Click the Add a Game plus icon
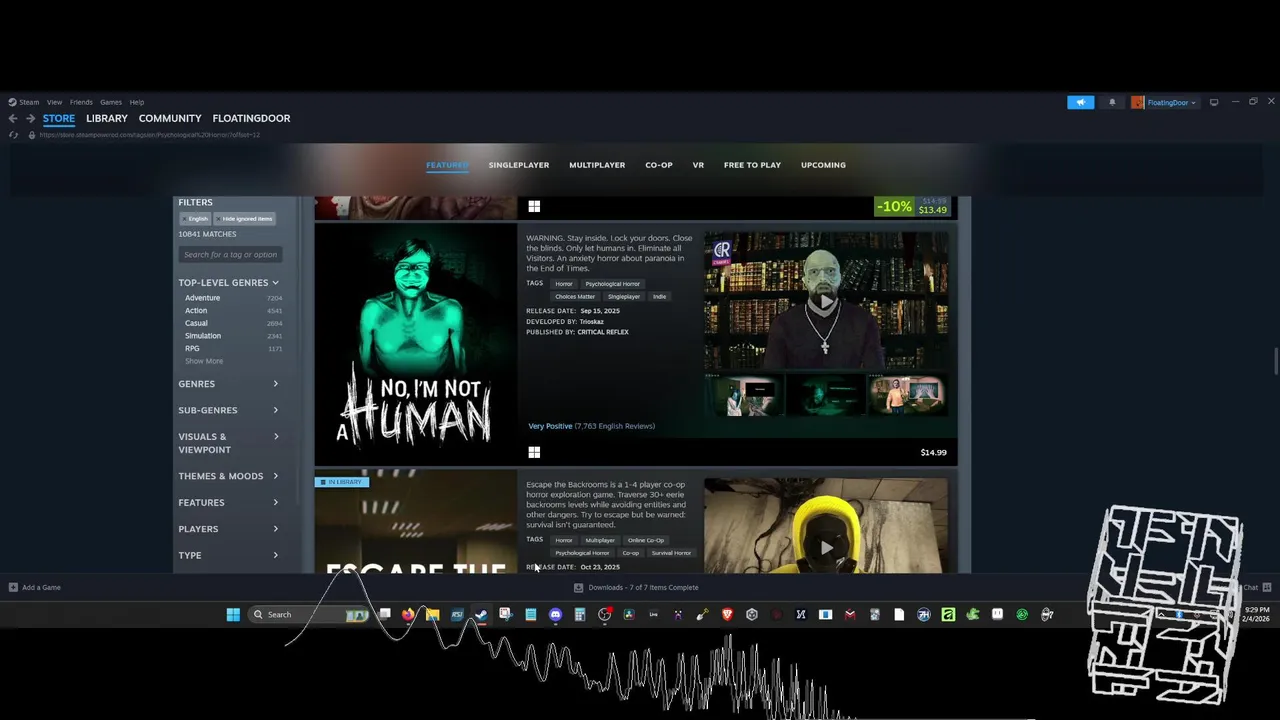Image resolution: width=1280 pixels, height=720 pixels. [x=13, y=587]
